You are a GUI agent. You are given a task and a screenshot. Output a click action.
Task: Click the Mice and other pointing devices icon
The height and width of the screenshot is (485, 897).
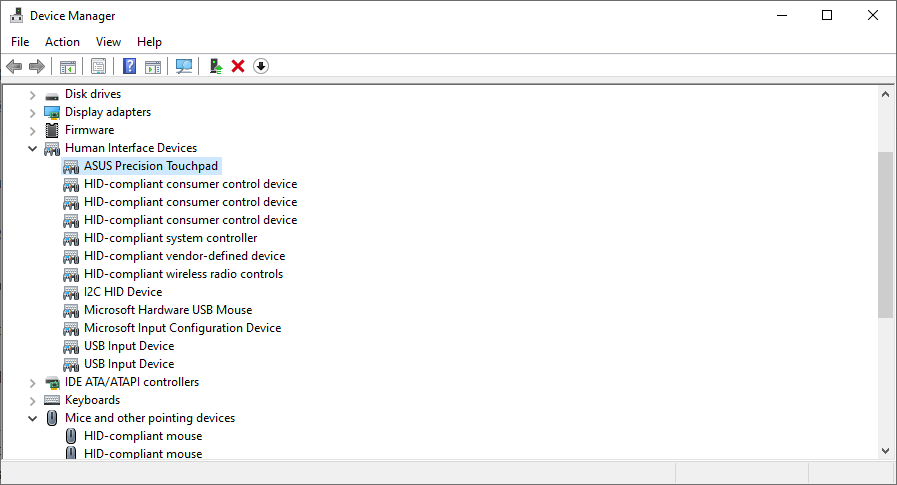pos(52,418)
